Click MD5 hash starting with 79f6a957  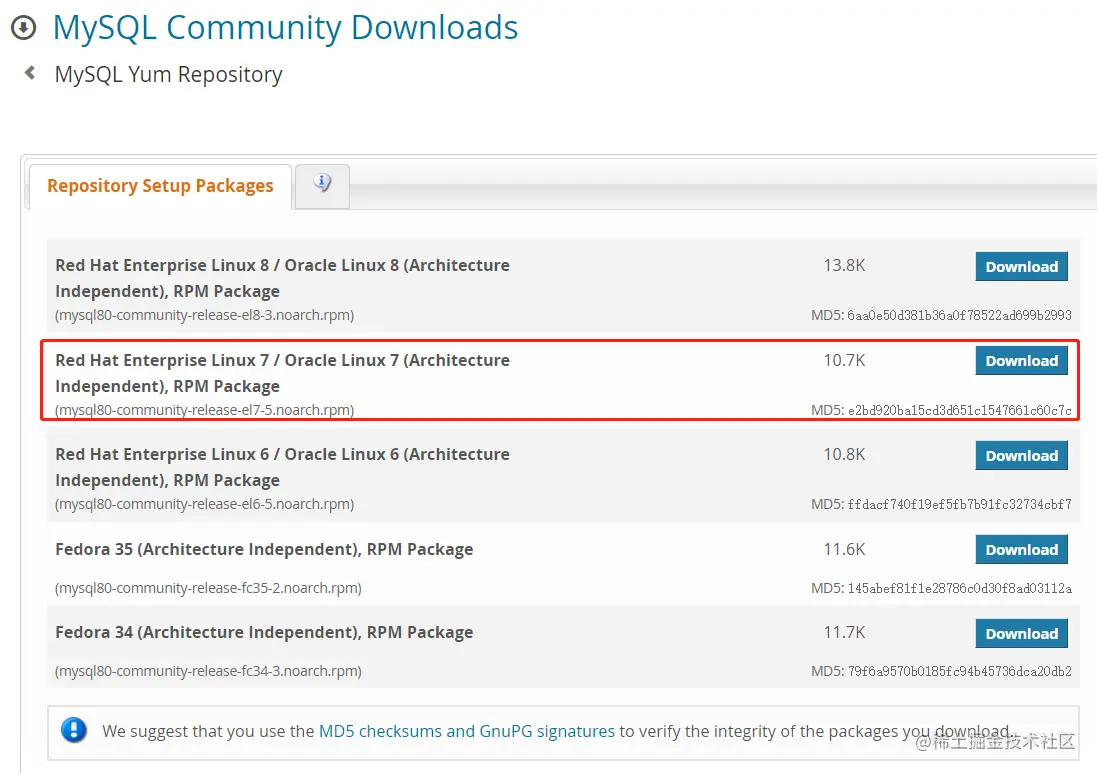point(959,672)
